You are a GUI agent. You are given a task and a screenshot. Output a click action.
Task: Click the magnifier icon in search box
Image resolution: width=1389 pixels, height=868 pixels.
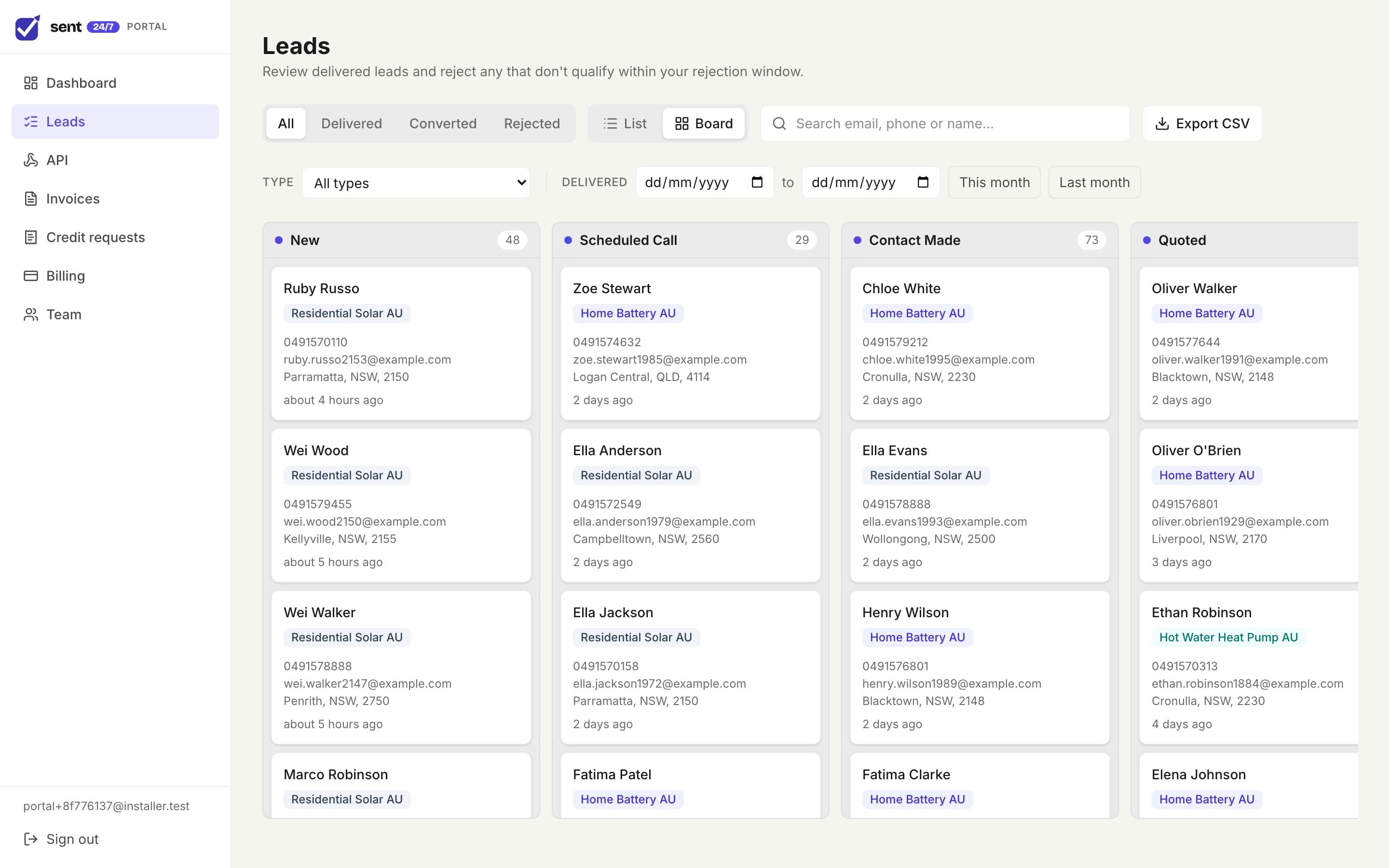(779, 123)
